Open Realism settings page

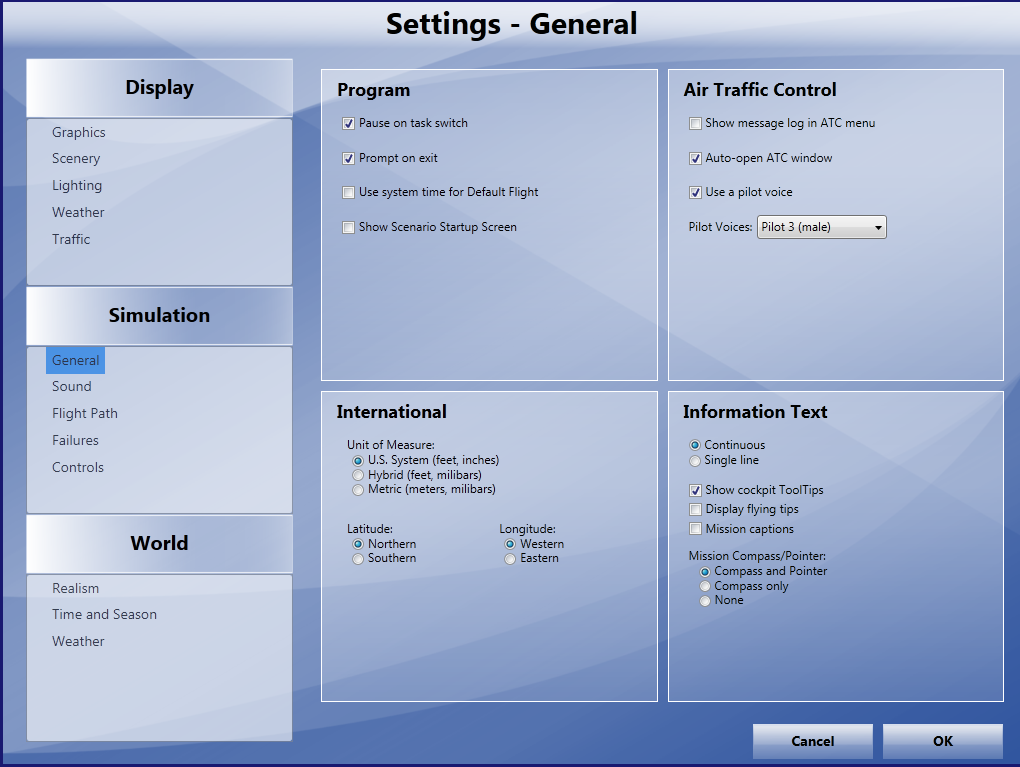pyautogui.click(x=75, y=589)
